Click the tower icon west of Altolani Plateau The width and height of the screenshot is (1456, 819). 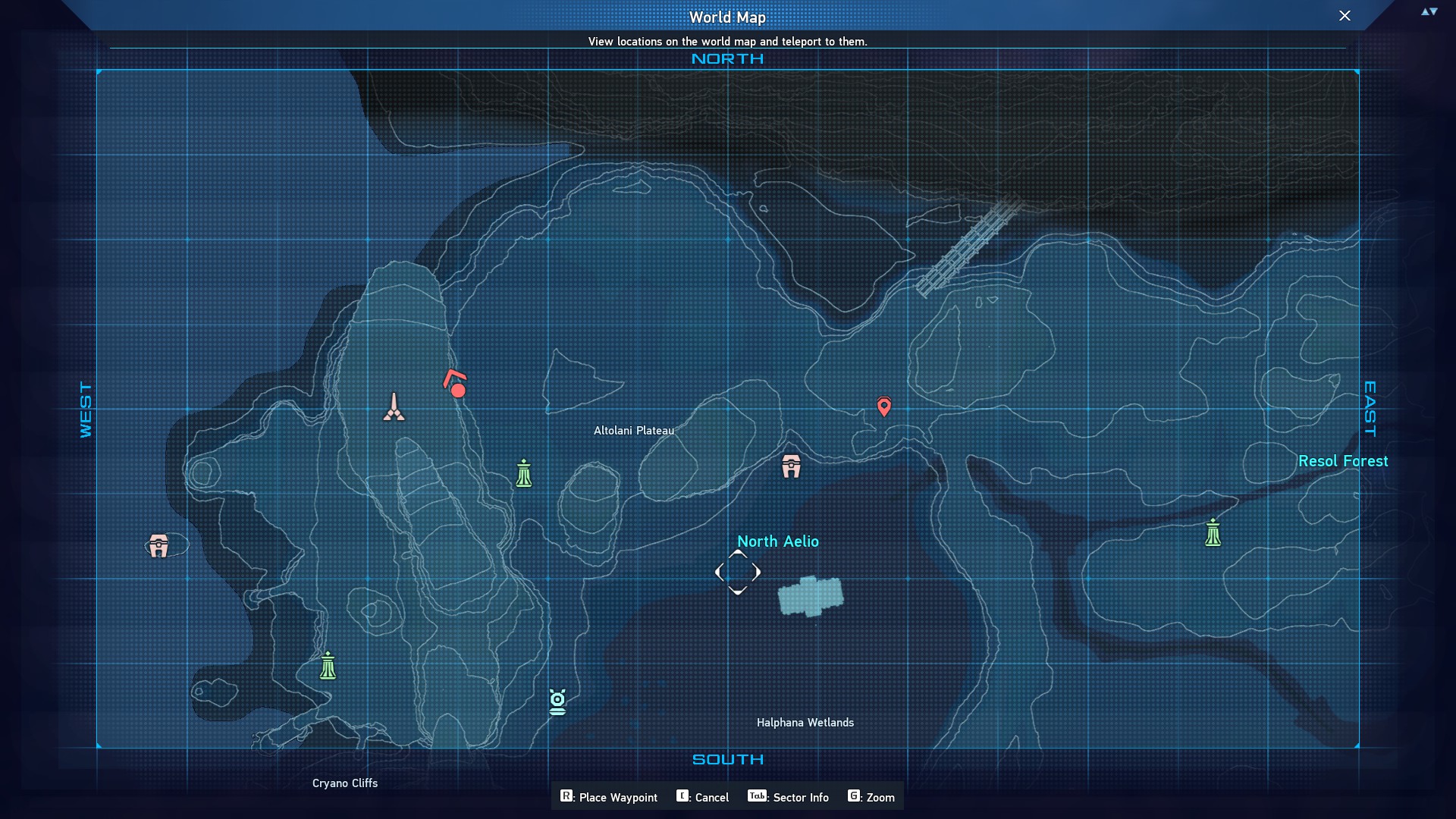point(394,407)
